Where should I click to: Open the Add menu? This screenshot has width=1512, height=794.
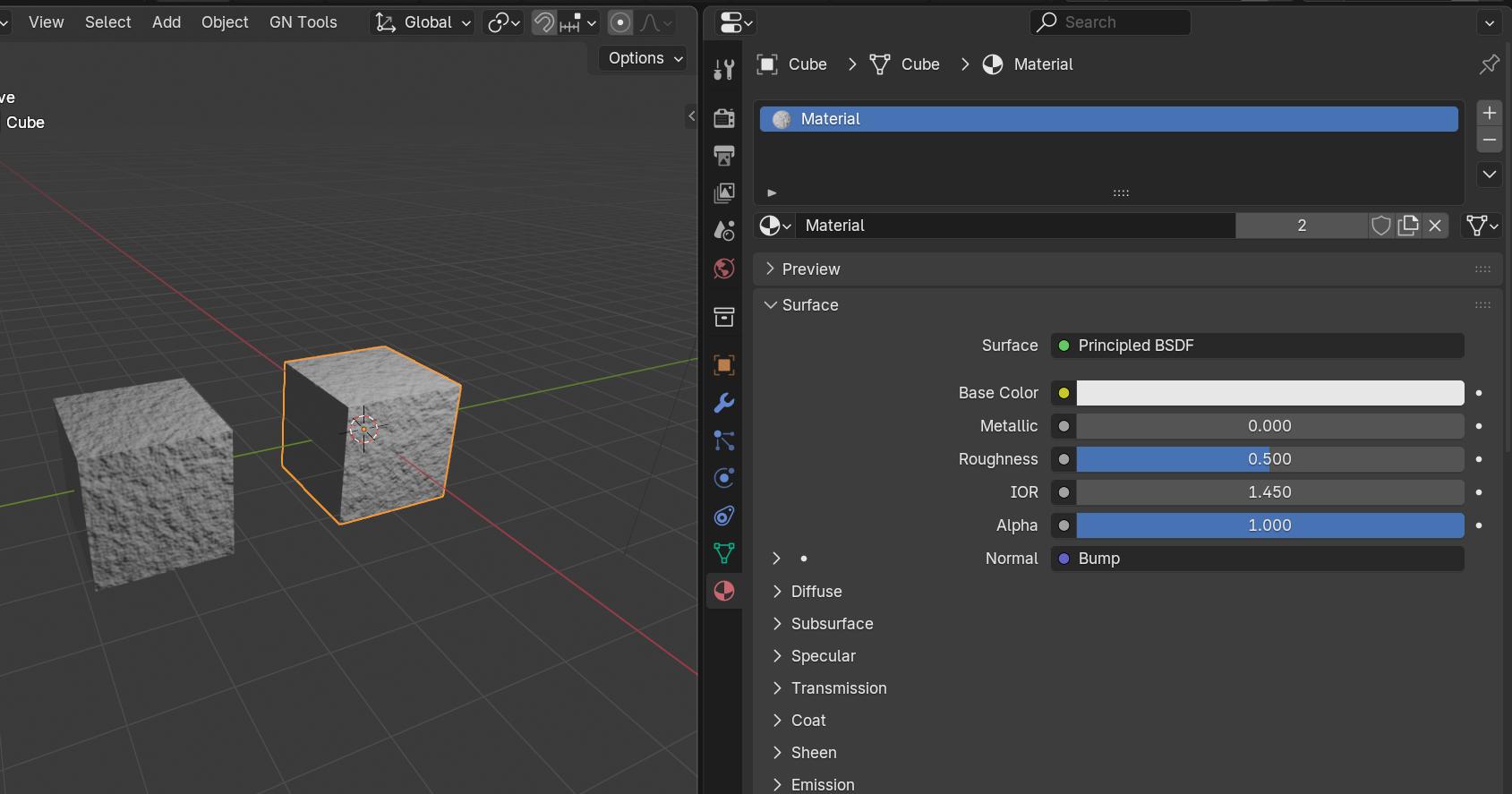pyautogui.click(x=167, y=22)
